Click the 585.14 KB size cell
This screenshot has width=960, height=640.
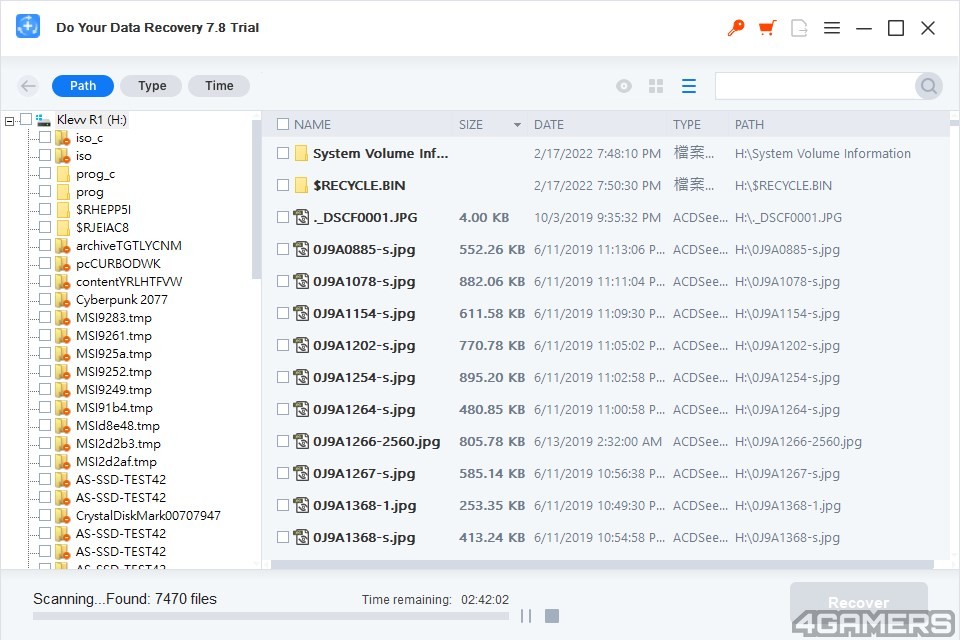click(492, 473)
